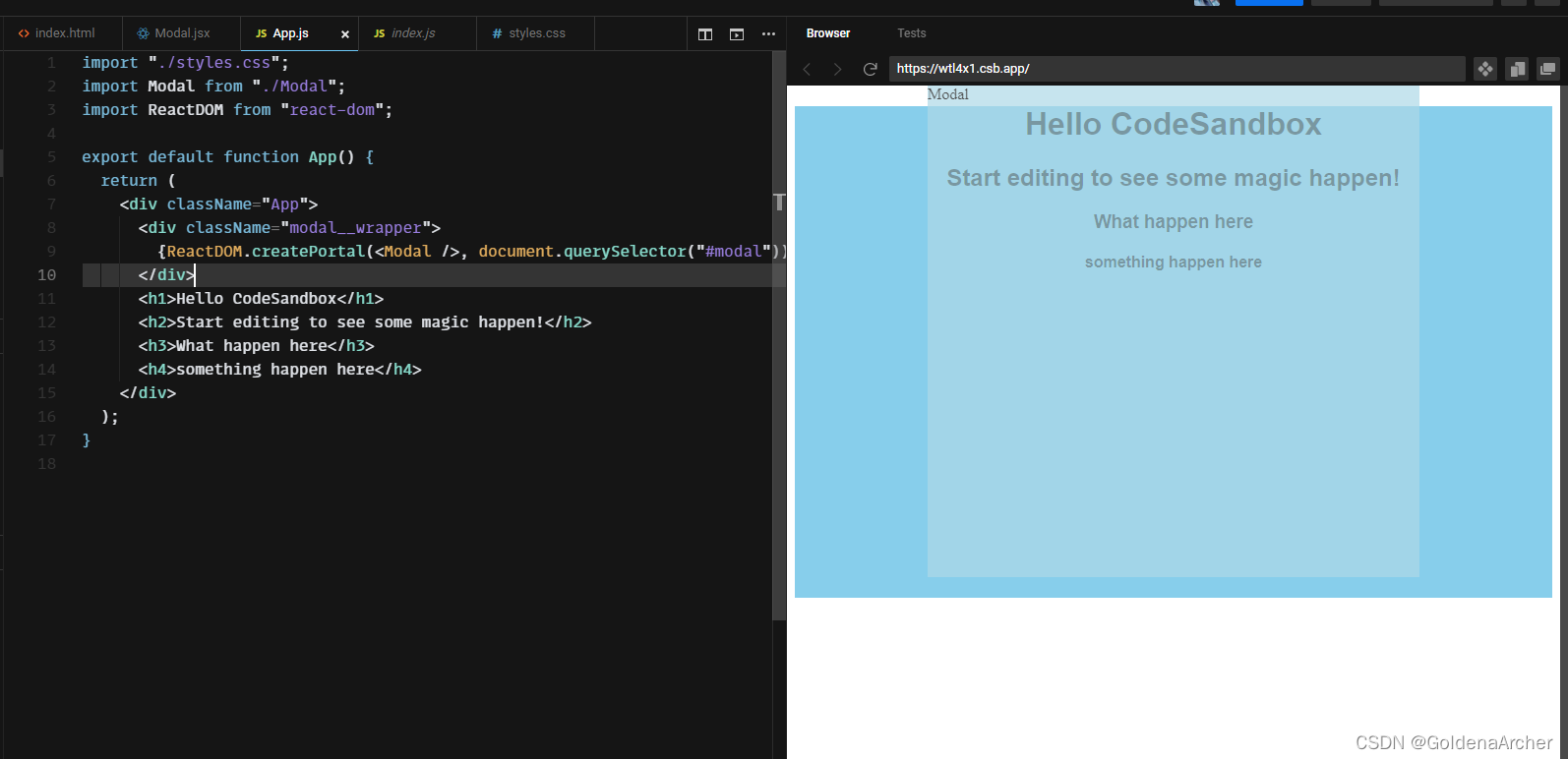Click the import ReactDOM from "react-dom" line
The width and height of the screenshot is (1568, 759).
[237, 110]
